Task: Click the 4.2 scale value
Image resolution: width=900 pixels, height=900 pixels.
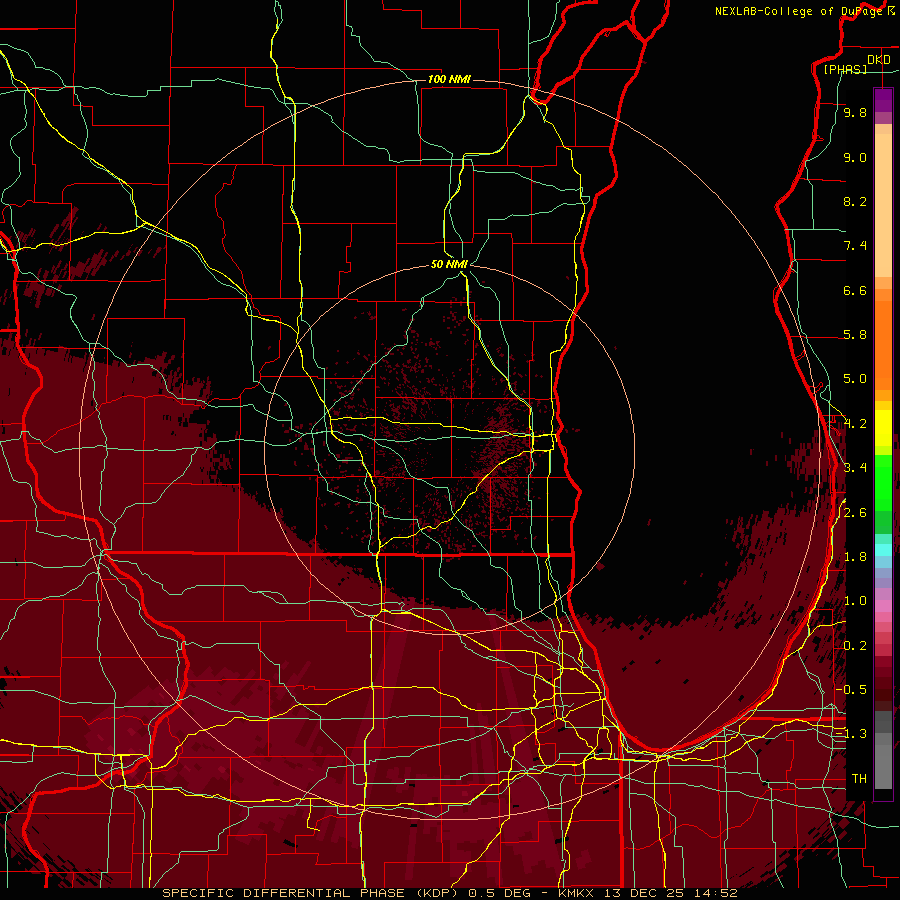Action: pos(855,424)
